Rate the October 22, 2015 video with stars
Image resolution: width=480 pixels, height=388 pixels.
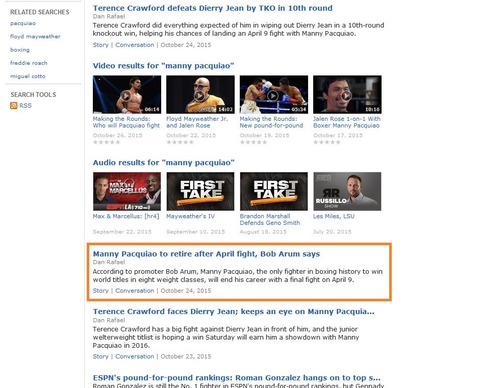tap(180, 142)
